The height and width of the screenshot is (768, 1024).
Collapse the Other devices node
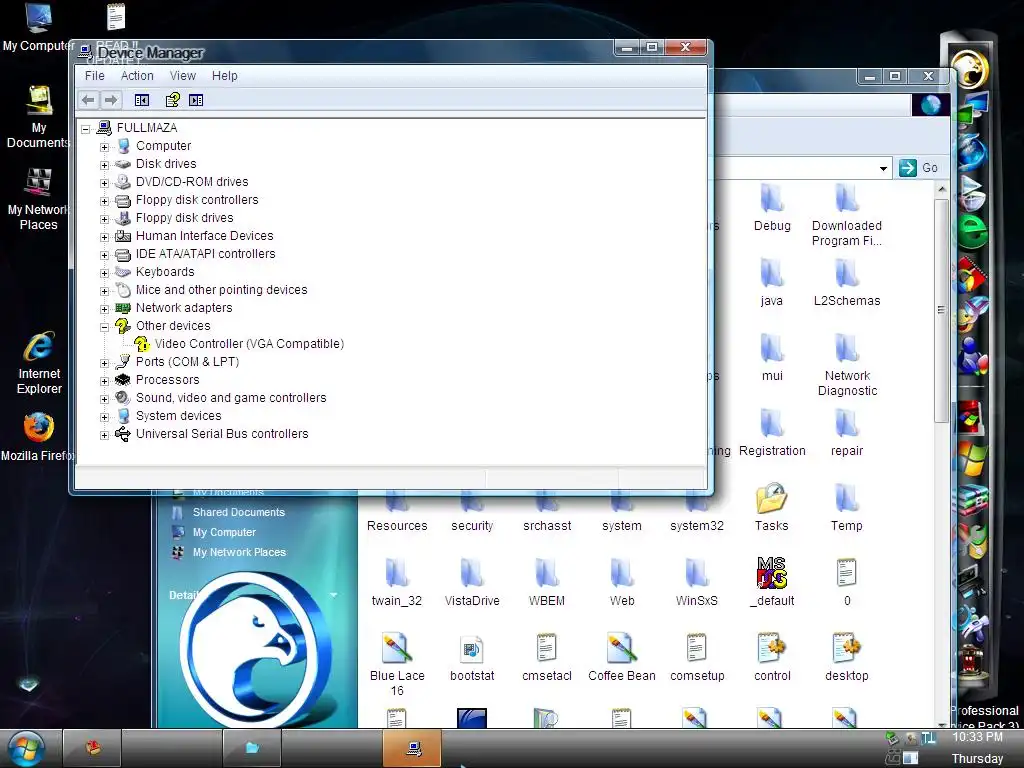click(x=104, y=327)
